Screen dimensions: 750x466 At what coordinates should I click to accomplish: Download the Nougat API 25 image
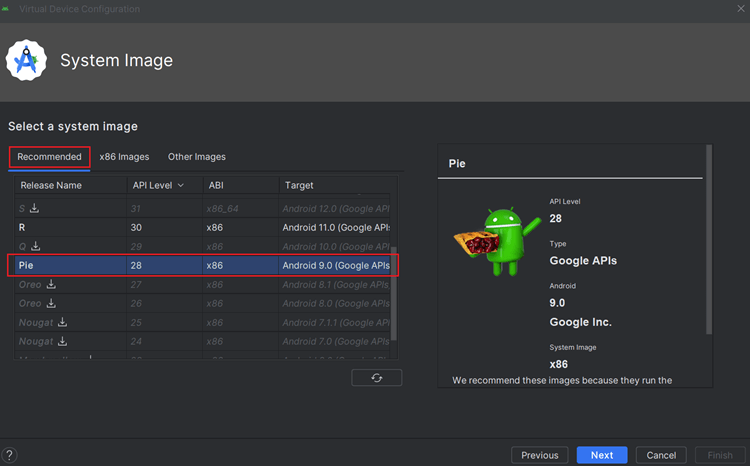coord(63,322)
